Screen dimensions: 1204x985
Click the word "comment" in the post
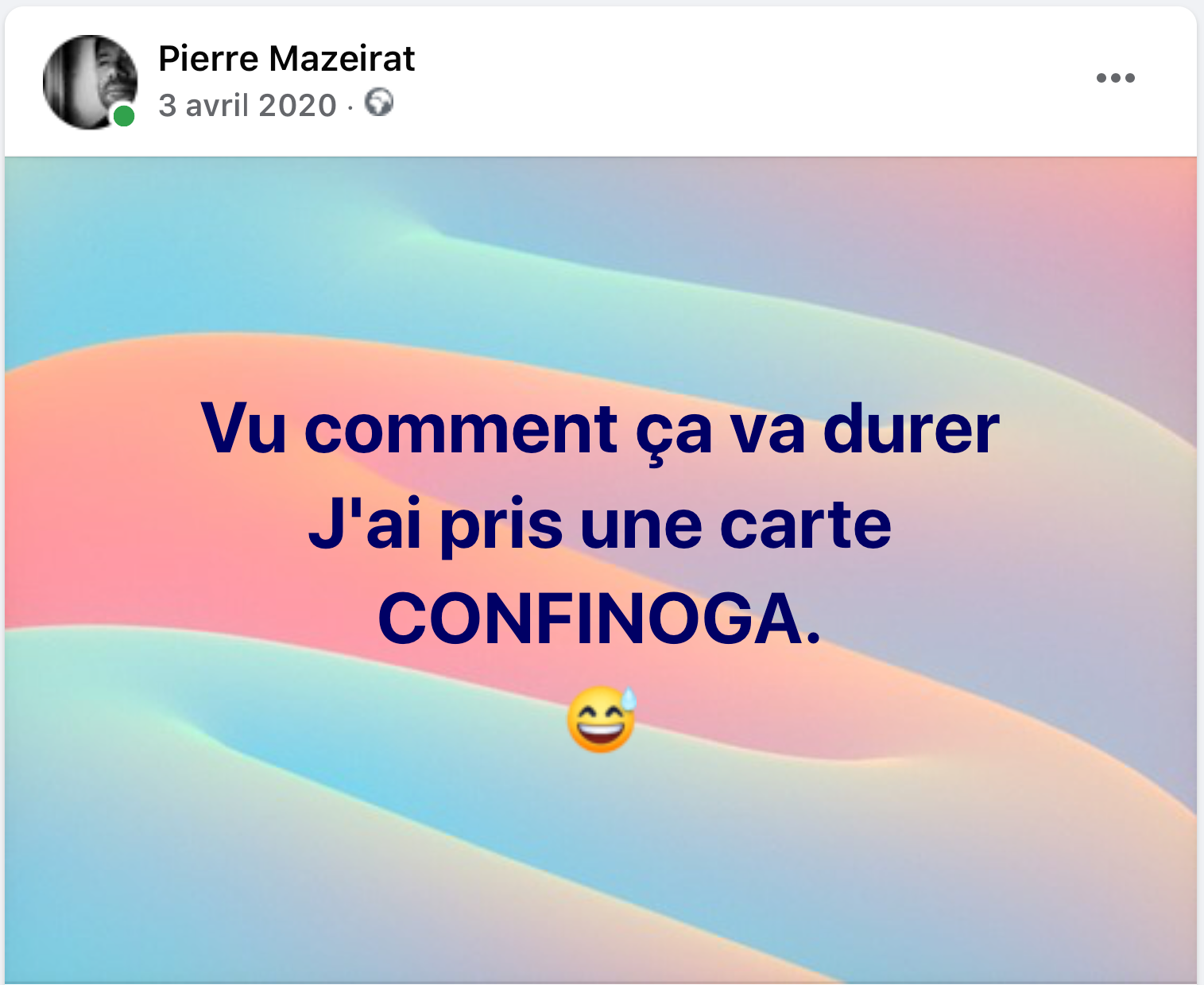[x=461, y=432]
